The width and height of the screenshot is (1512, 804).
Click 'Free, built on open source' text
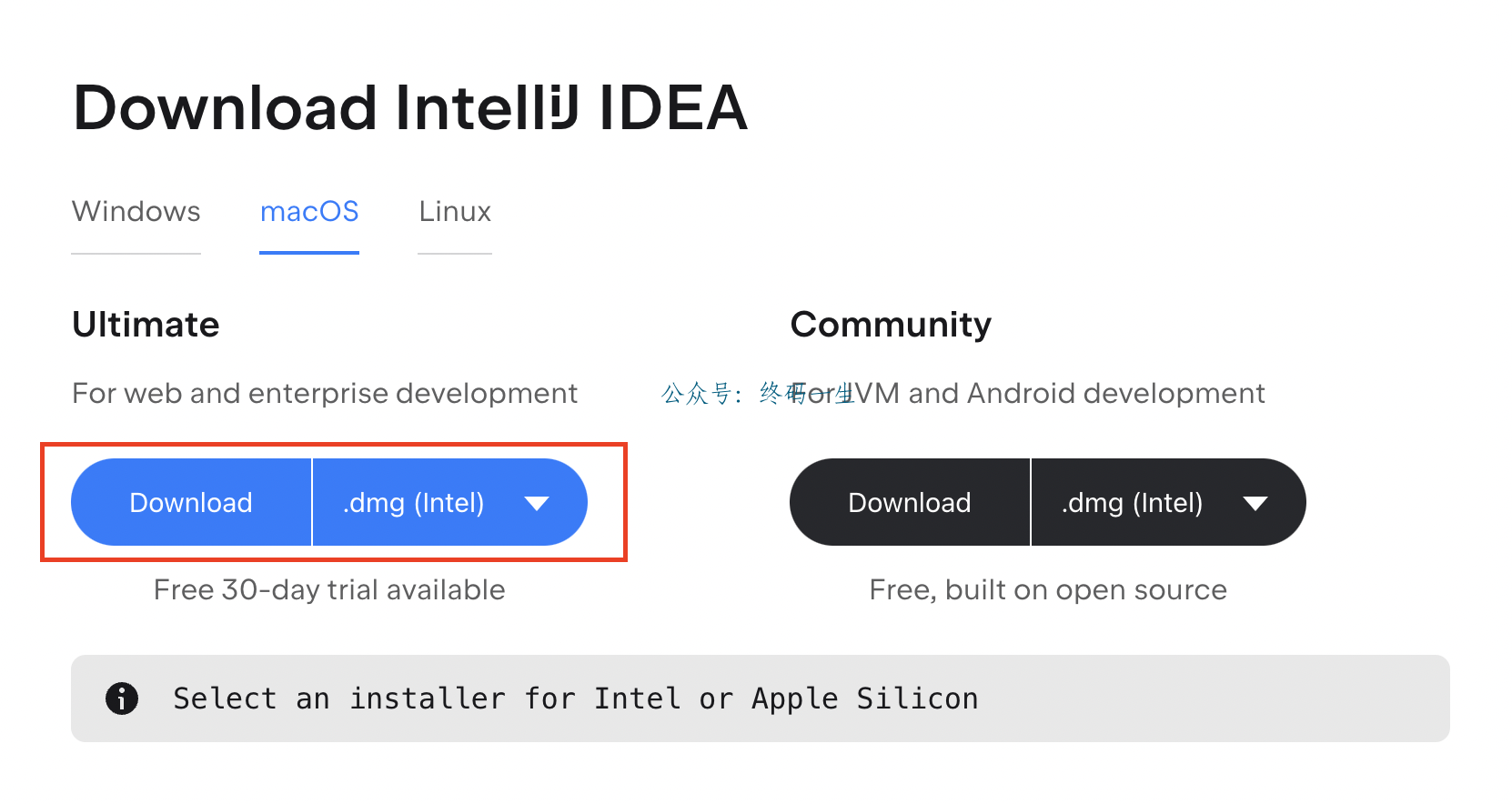pos(1048,590)
